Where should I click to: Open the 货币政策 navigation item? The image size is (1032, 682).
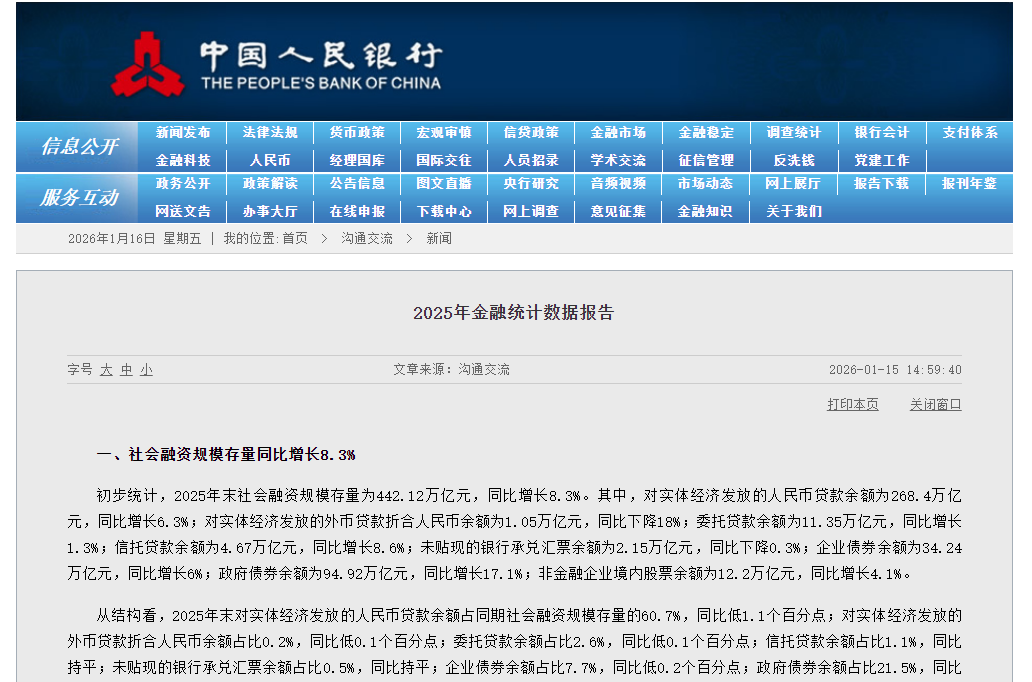357,132
